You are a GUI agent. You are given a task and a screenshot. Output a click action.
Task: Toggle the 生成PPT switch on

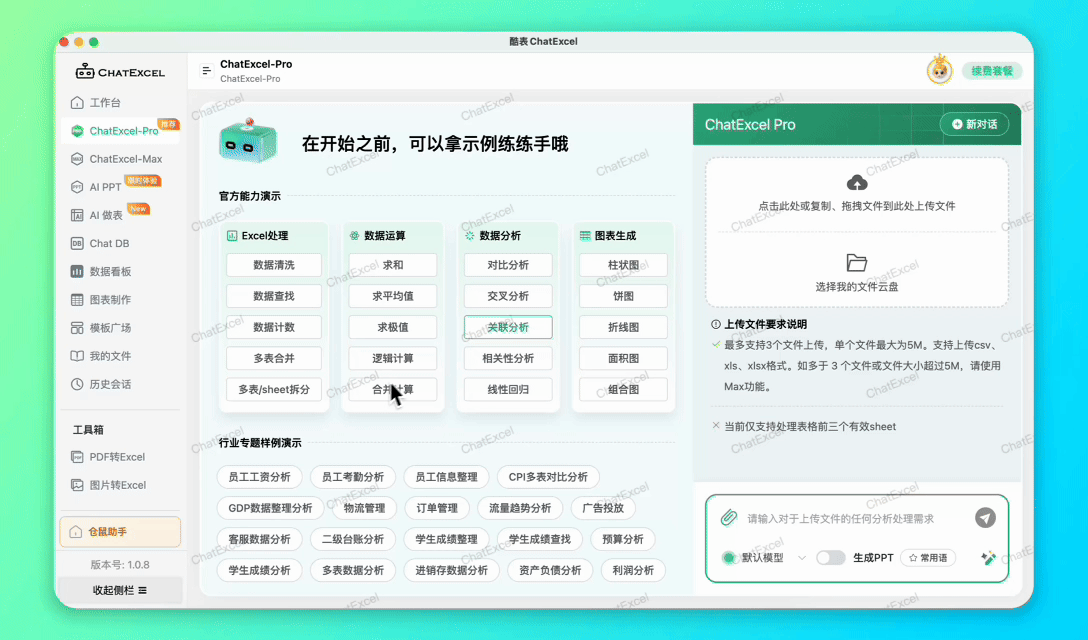click(831, 558)
